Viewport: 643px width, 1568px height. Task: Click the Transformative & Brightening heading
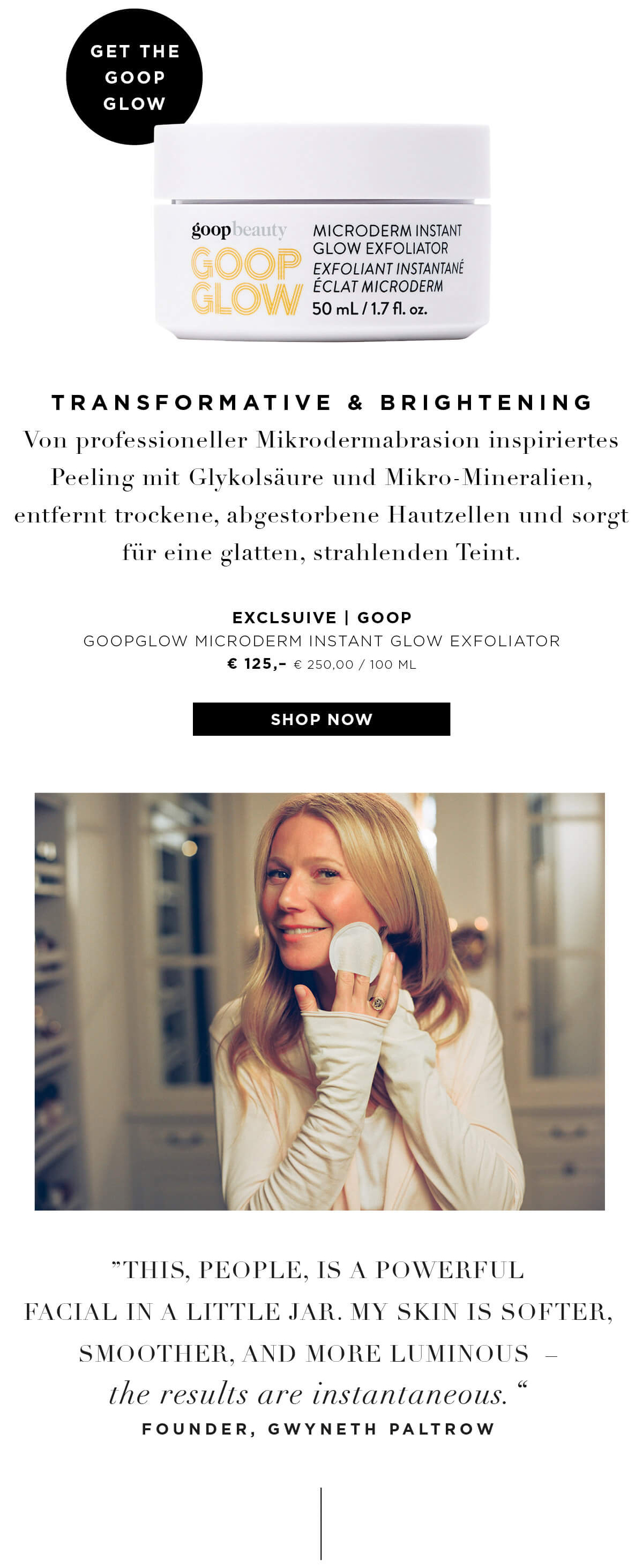tap(322, 402)
